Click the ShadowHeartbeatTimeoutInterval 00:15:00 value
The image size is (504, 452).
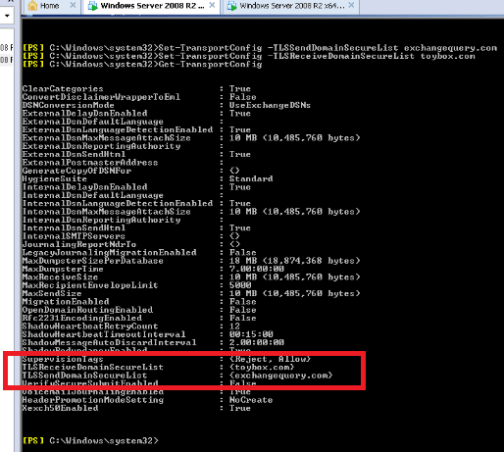pyautogui.click(x=251, y=334)
